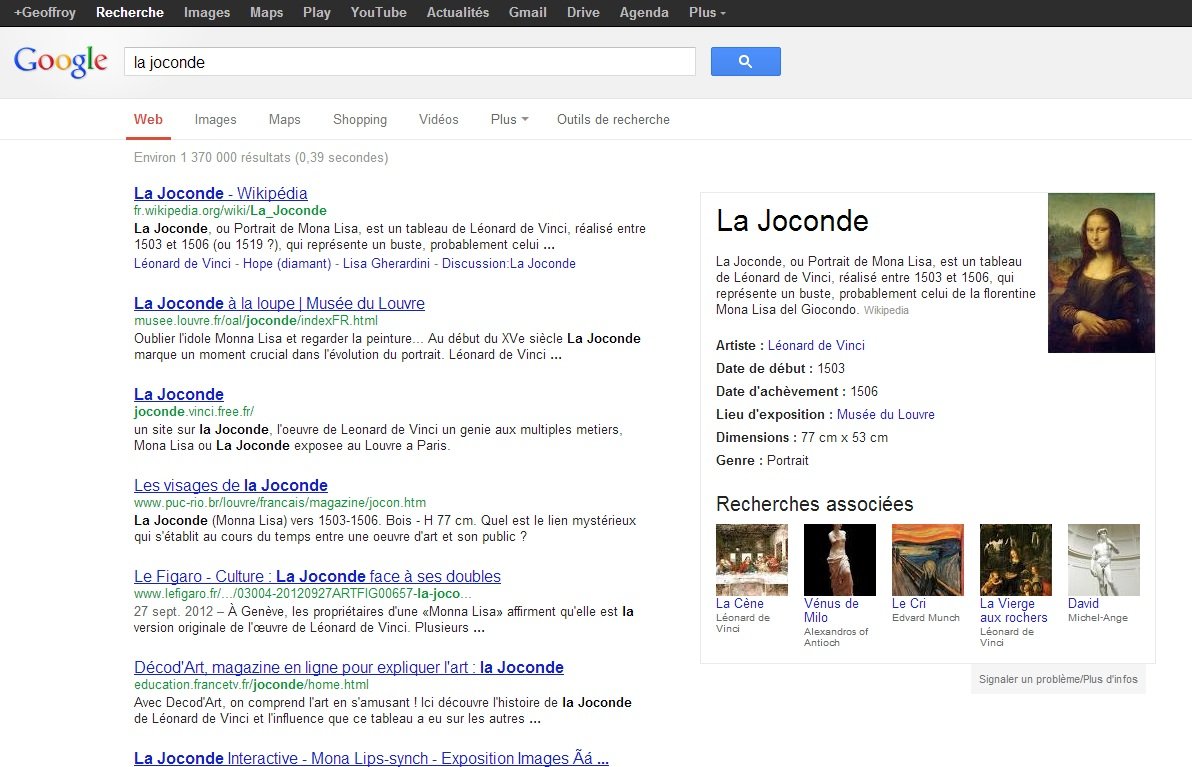Open 'La Joconde - Wikipédia' result

click(220, 193)
